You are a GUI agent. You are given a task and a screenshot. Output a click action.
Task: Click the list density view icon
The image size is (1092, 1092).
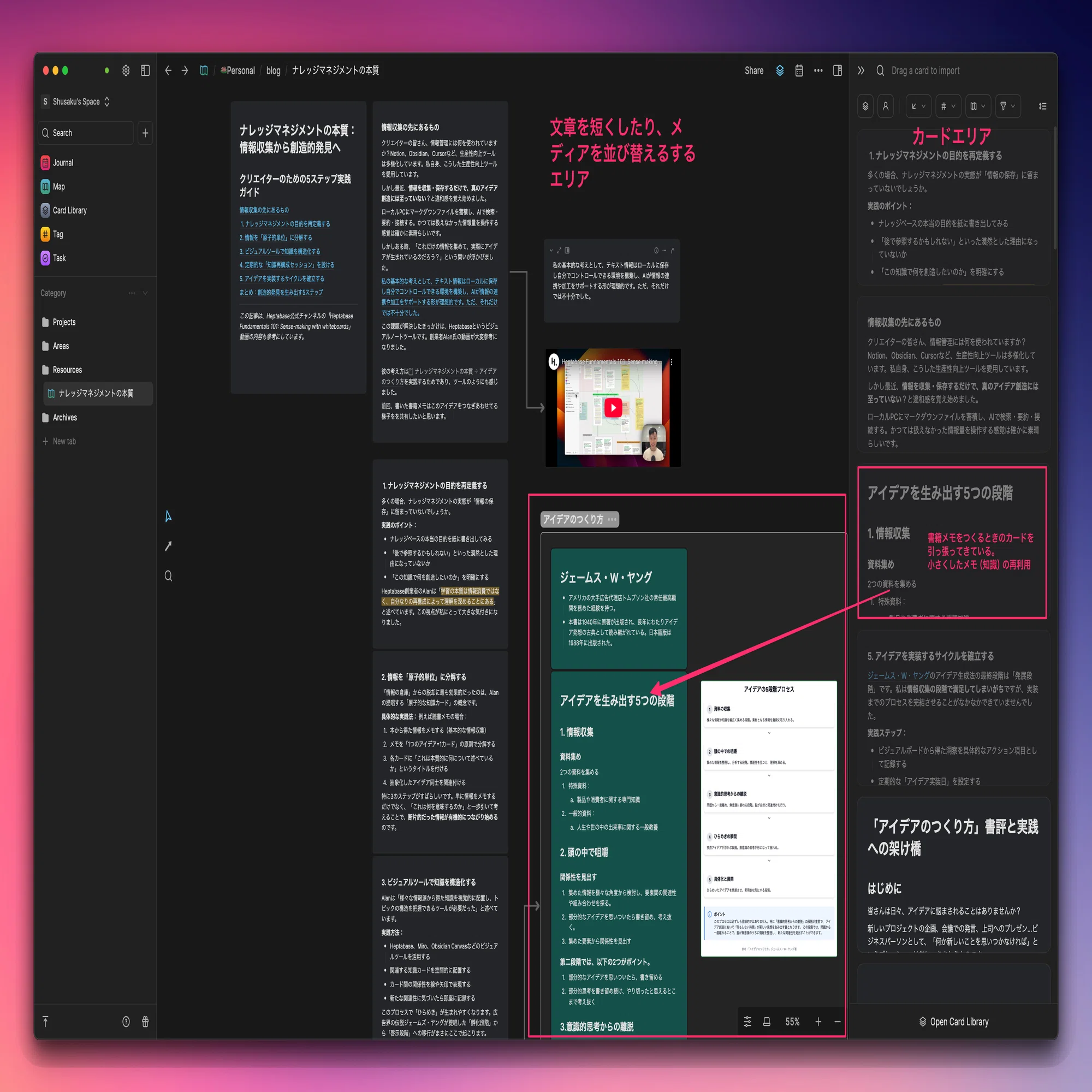[1043, 106]
